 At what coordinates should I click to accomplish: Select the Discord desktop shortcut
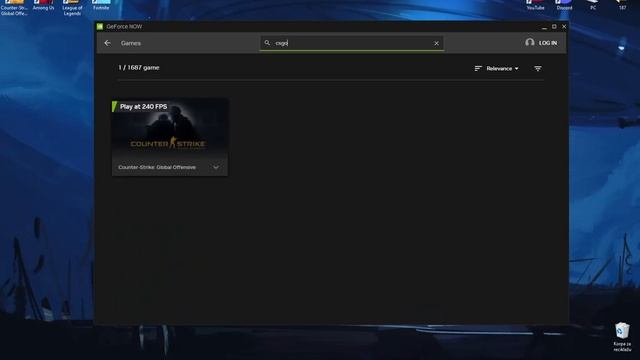(564, 5)
